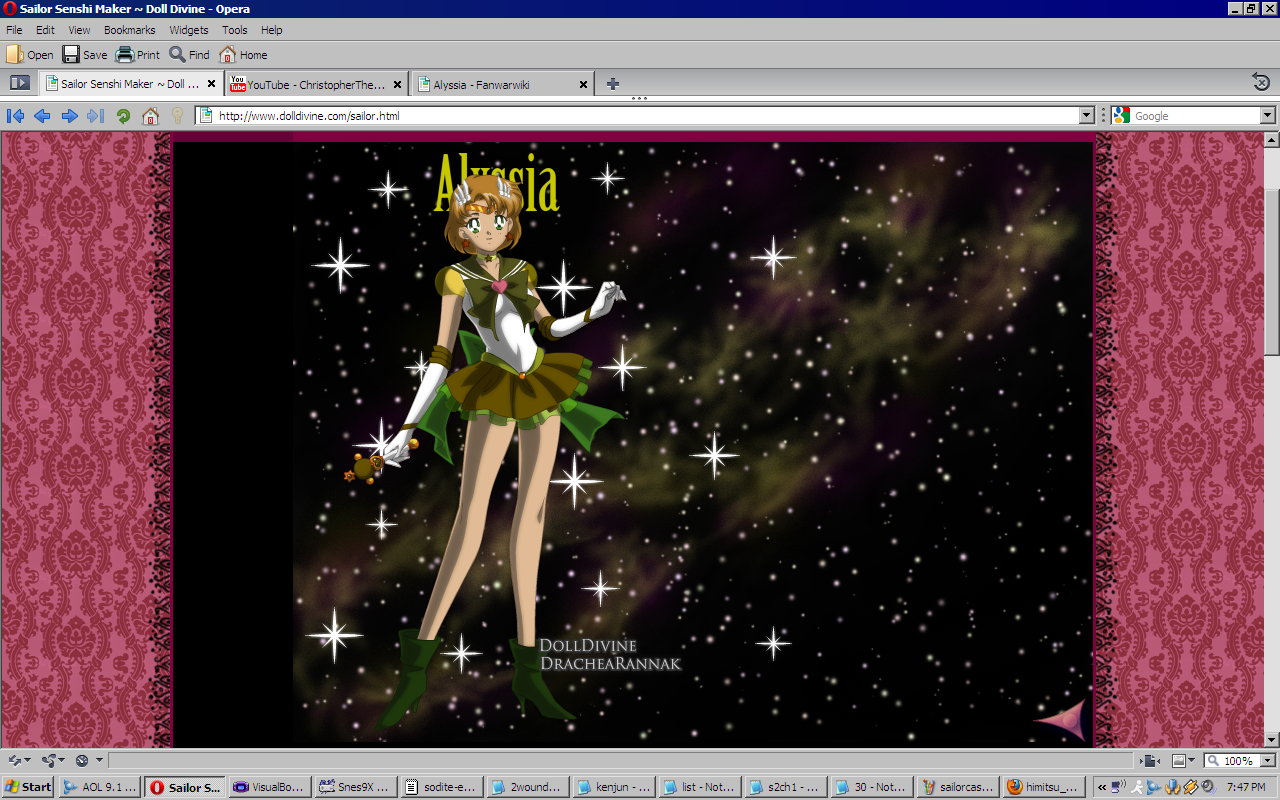Reload the page with the green refresh icon

[x=123, y=116]
